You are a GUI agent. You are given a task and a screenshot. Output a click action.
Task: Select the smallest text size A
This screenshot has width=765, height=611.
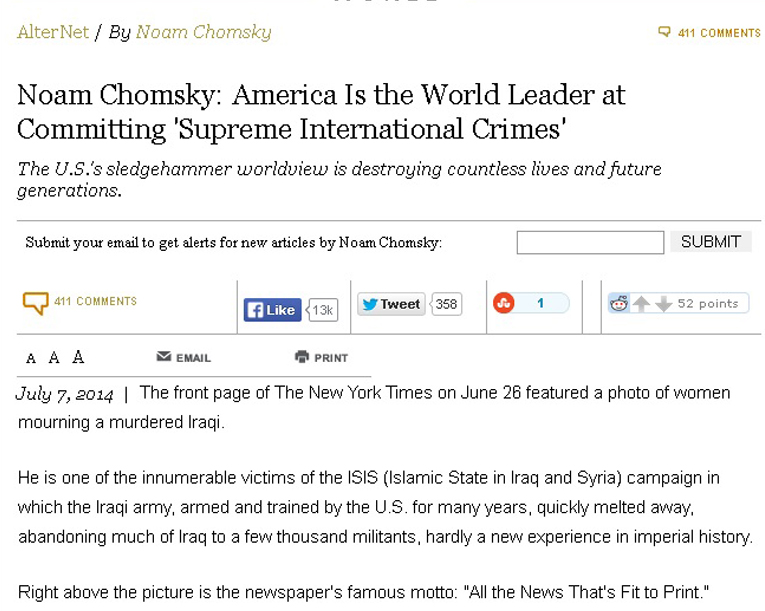[31, 359]
